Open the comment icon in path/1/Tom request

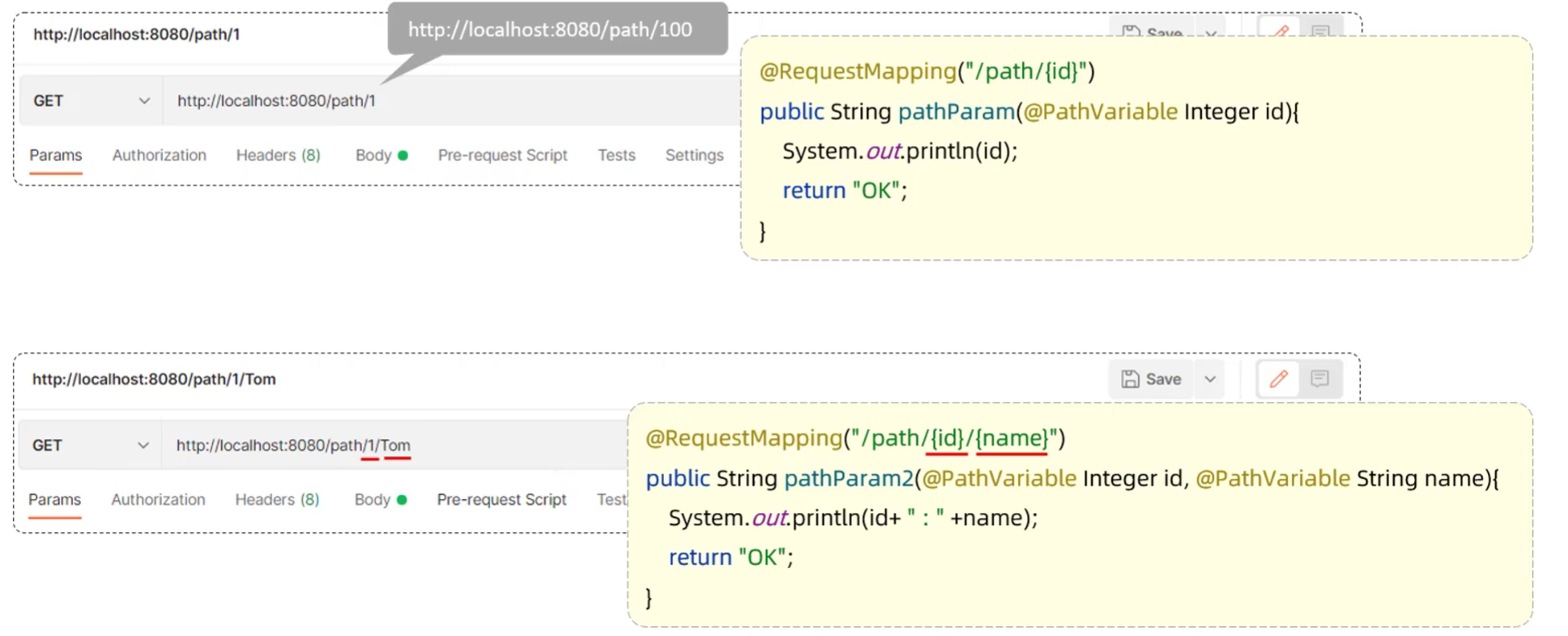click(1319, 378)
